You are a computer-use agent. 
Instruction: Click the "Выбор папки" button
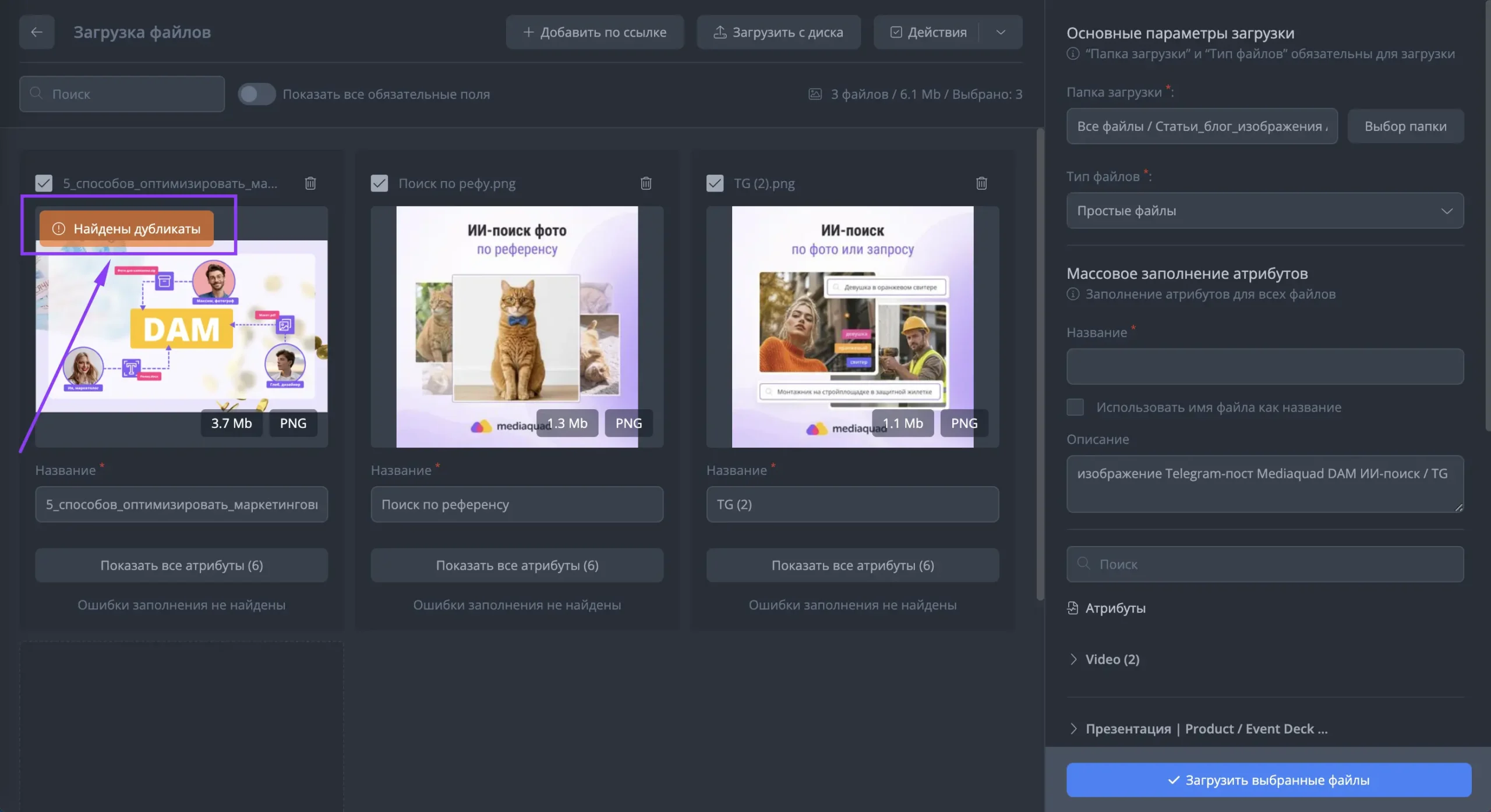1405,126
